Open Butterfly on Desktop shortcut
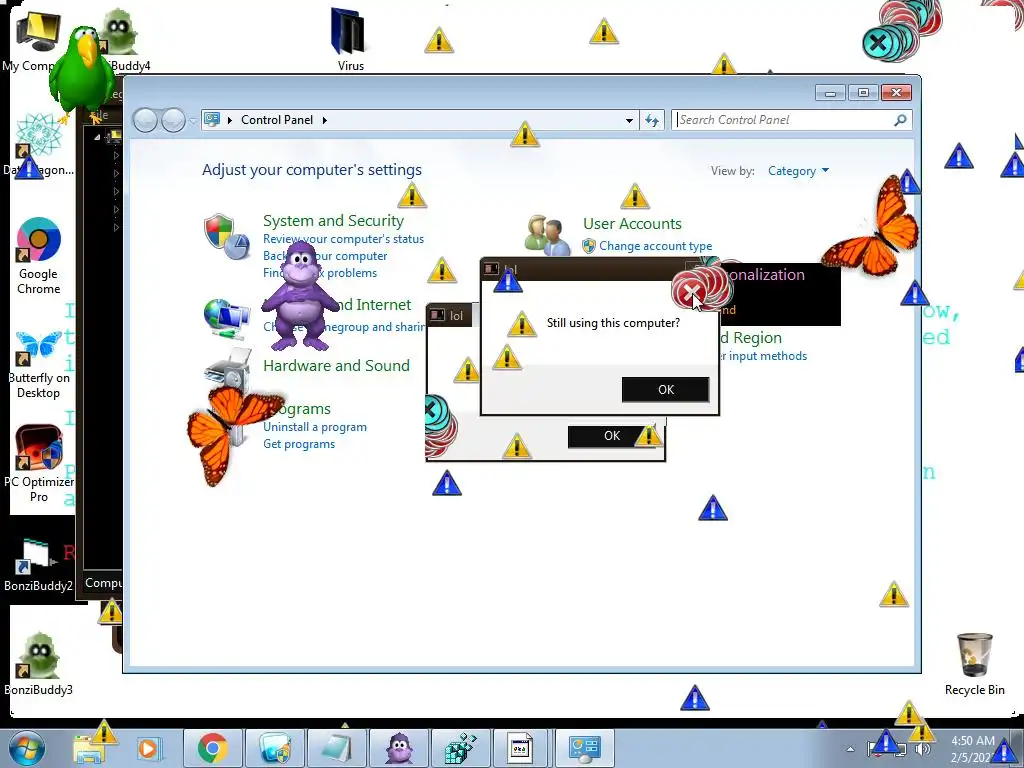Image resolution: width=1024 pixels, height=768 pixels. pos(39,347)
